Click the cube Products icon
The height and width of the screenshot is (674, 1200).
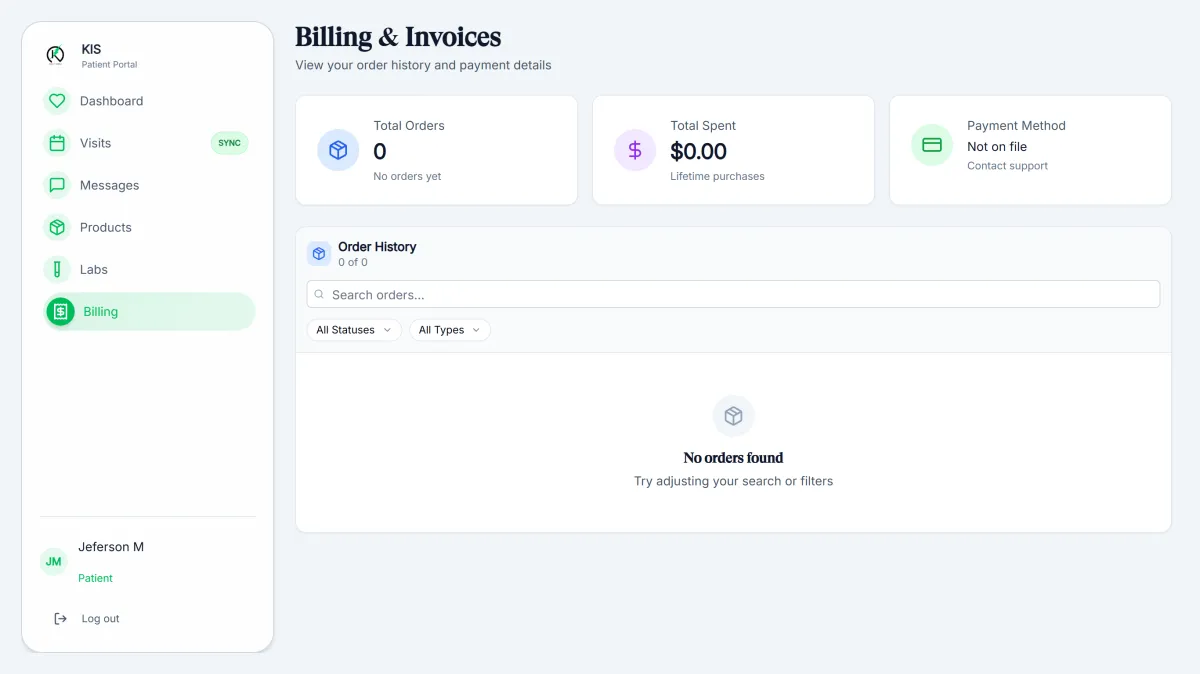pos(57,227)
